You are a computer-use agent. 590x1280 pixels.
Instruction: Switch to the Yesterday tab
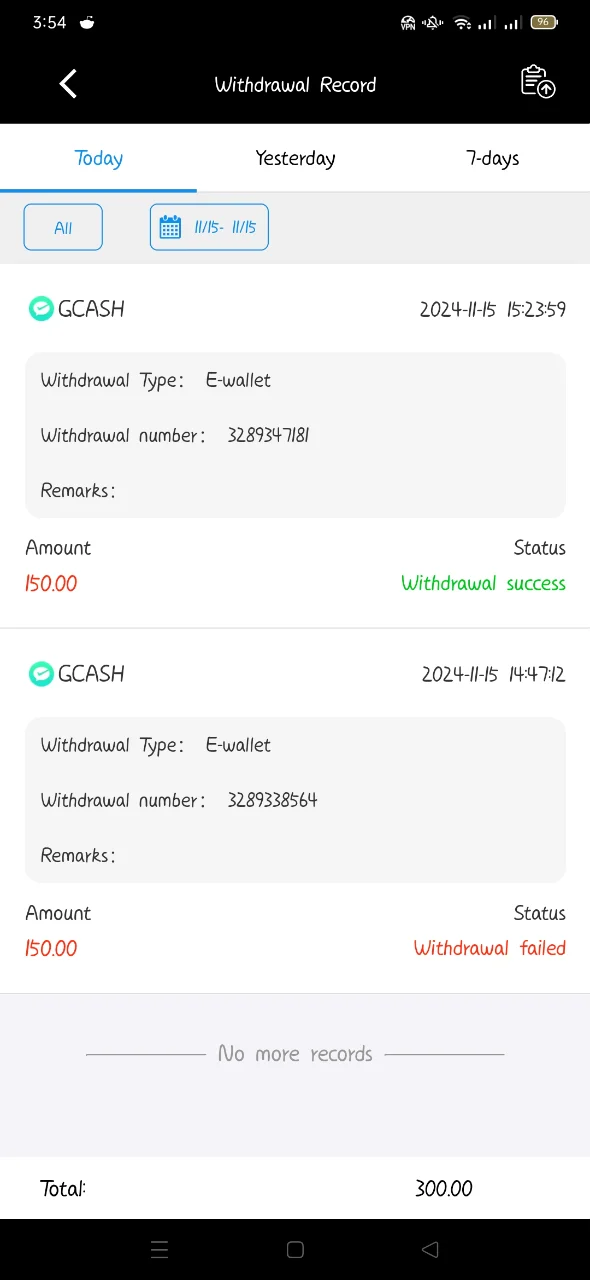point(295,158)
